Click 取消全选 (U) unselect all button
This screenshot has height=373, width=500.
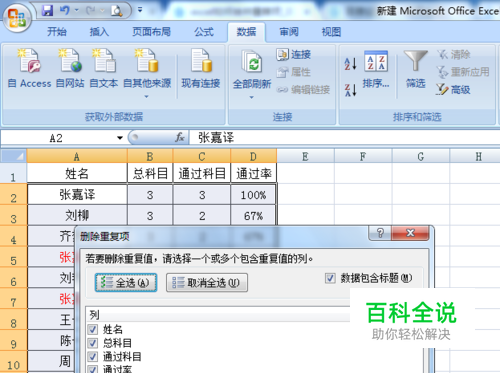pos(207,283)
